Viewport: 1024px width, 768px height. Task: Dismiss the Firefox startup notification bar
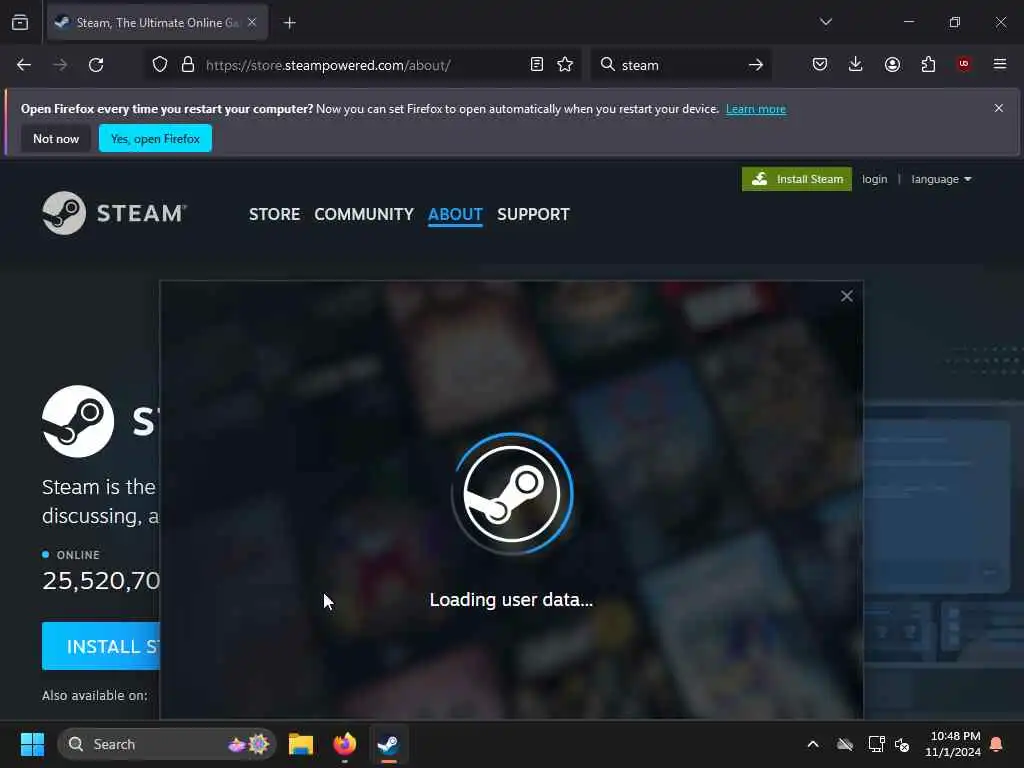pos(998,108)
